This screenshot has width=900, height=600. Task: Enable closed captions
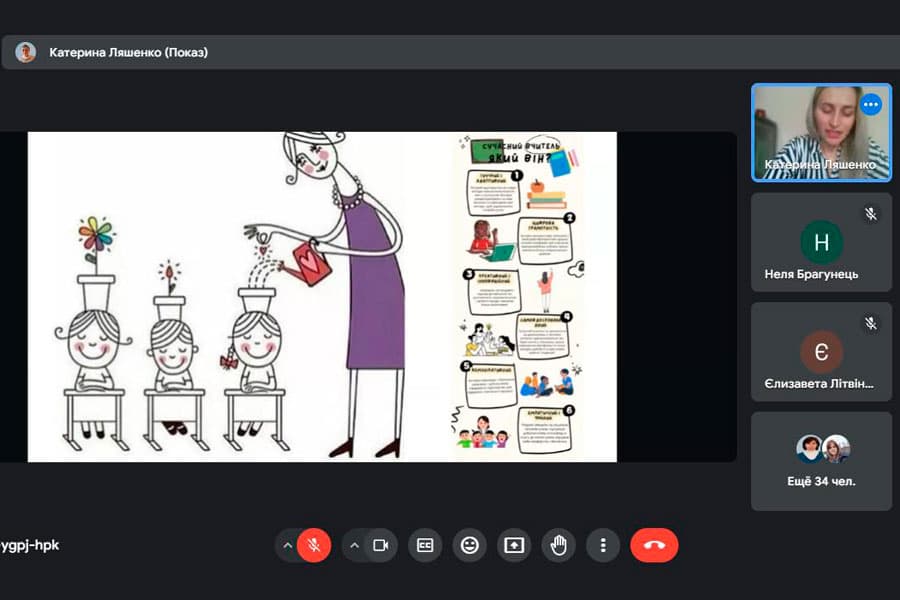(x=425, y=545)
